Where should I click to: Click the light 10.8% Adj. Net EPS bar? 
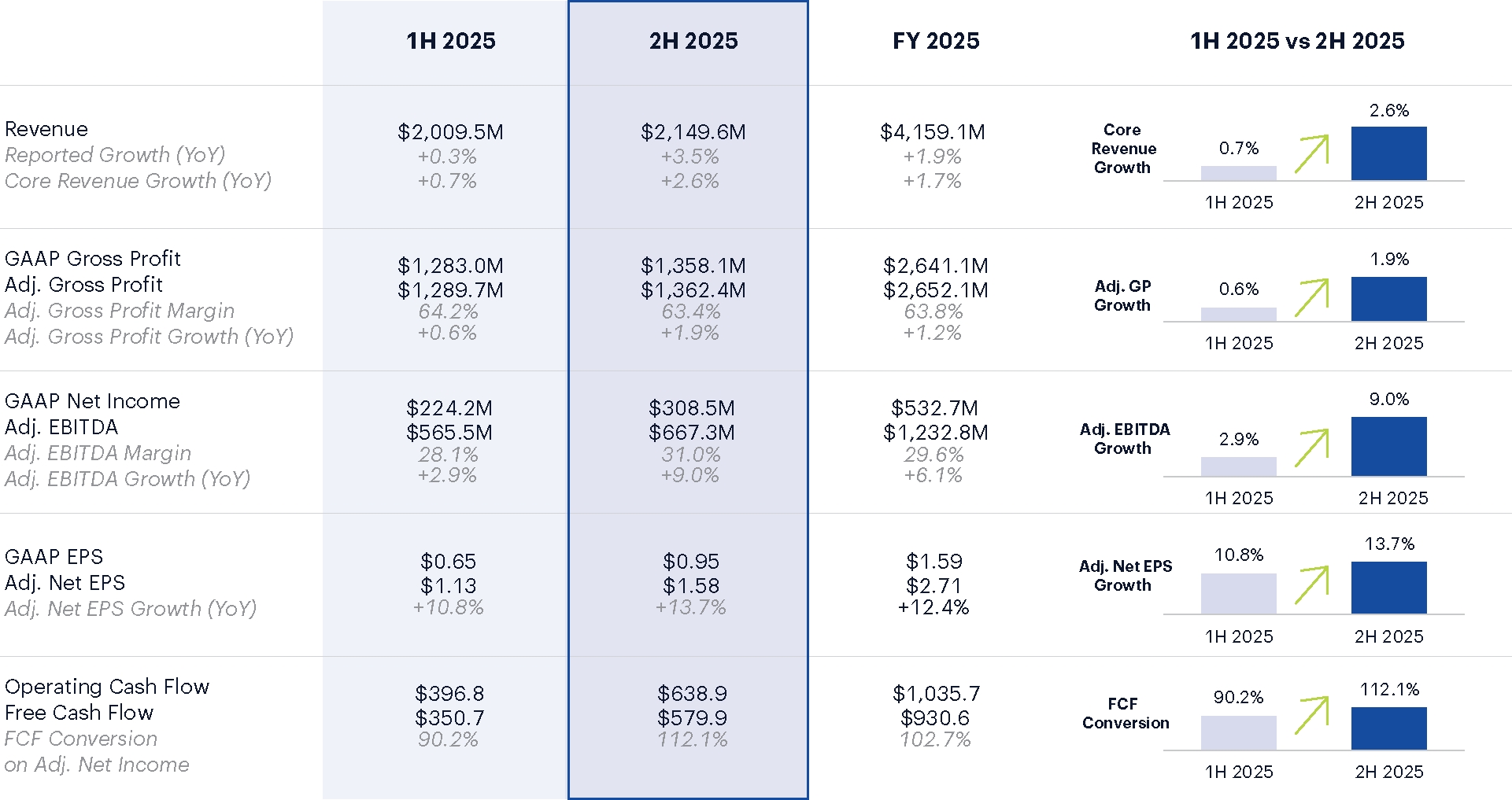1238,593
